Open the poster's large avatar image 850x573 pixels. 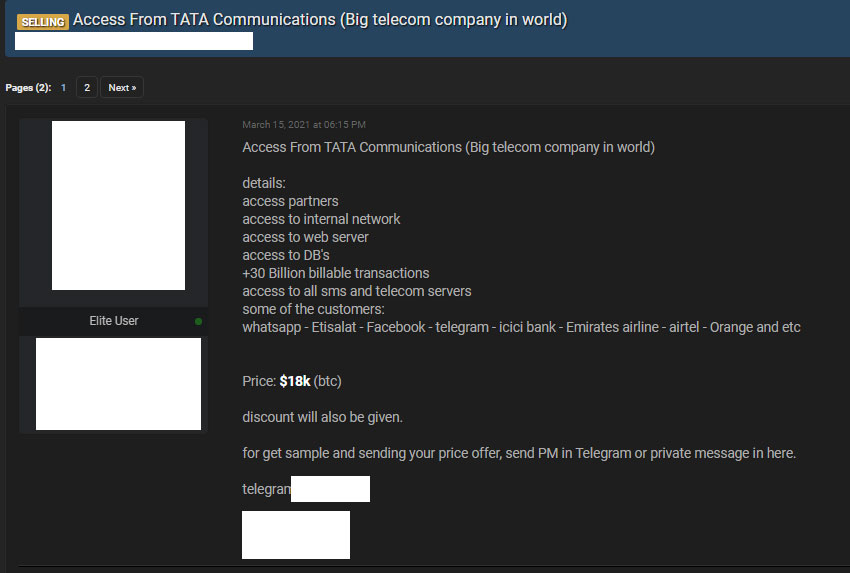118,205
